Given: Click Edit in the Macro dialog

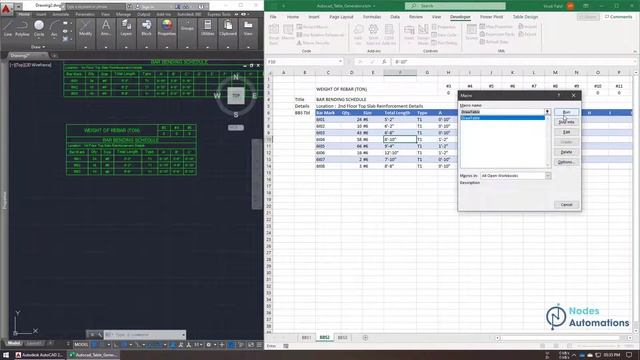Looking at the screenshot, I should pos(567,132).
